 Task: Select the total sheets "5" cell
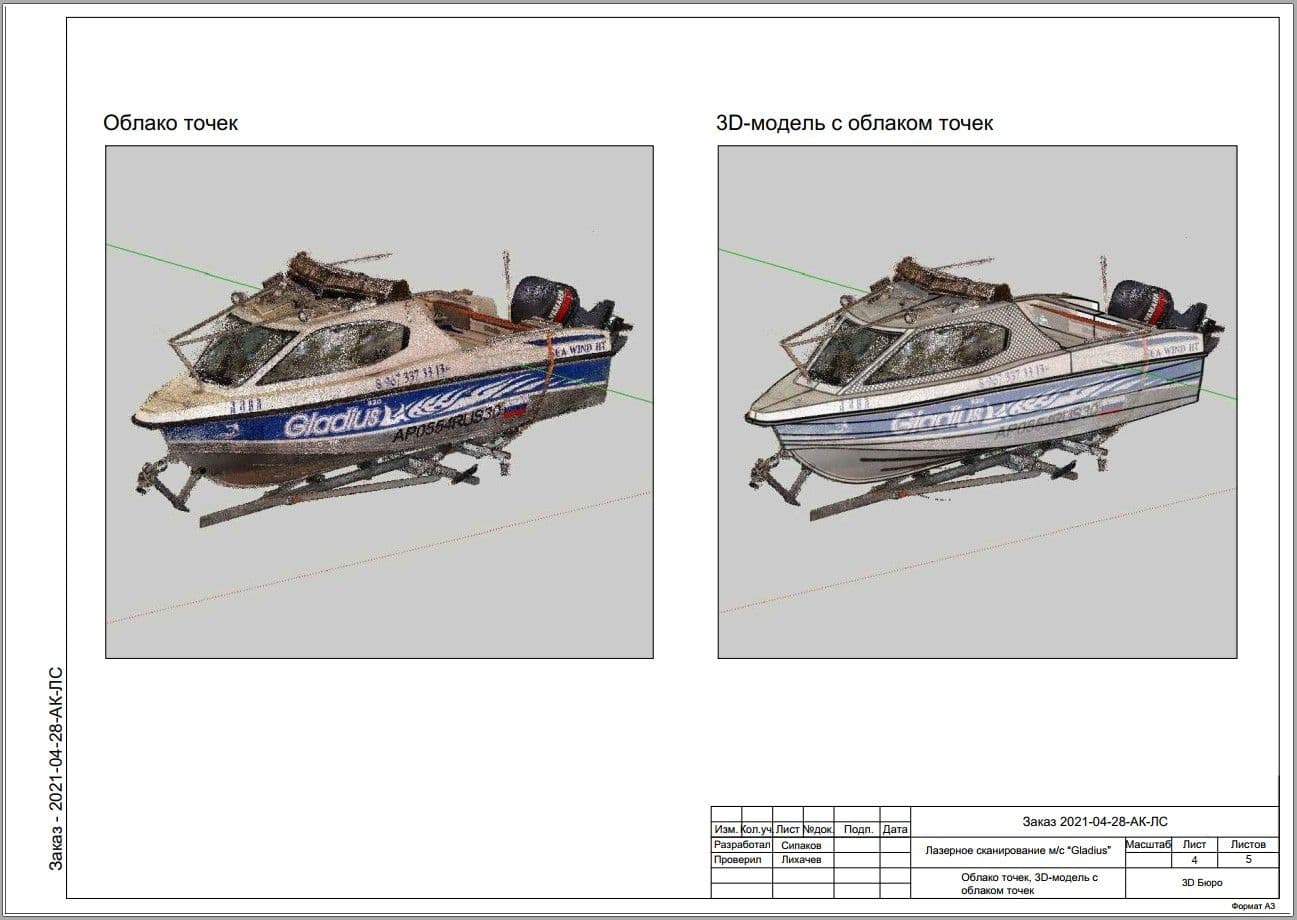tap(1248, 859)
